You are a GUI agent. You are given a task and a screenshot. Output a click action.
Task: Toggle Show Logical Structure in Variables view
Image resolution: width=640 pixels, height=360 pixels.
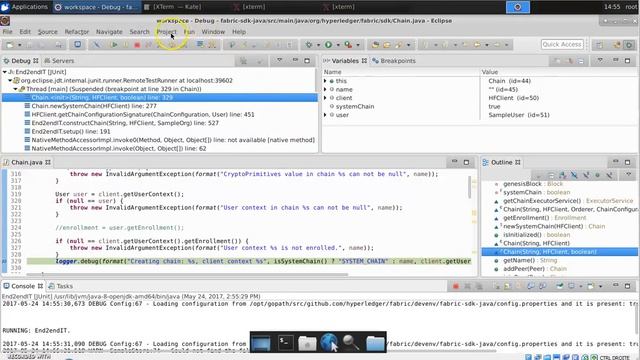[x=569, y=61]
